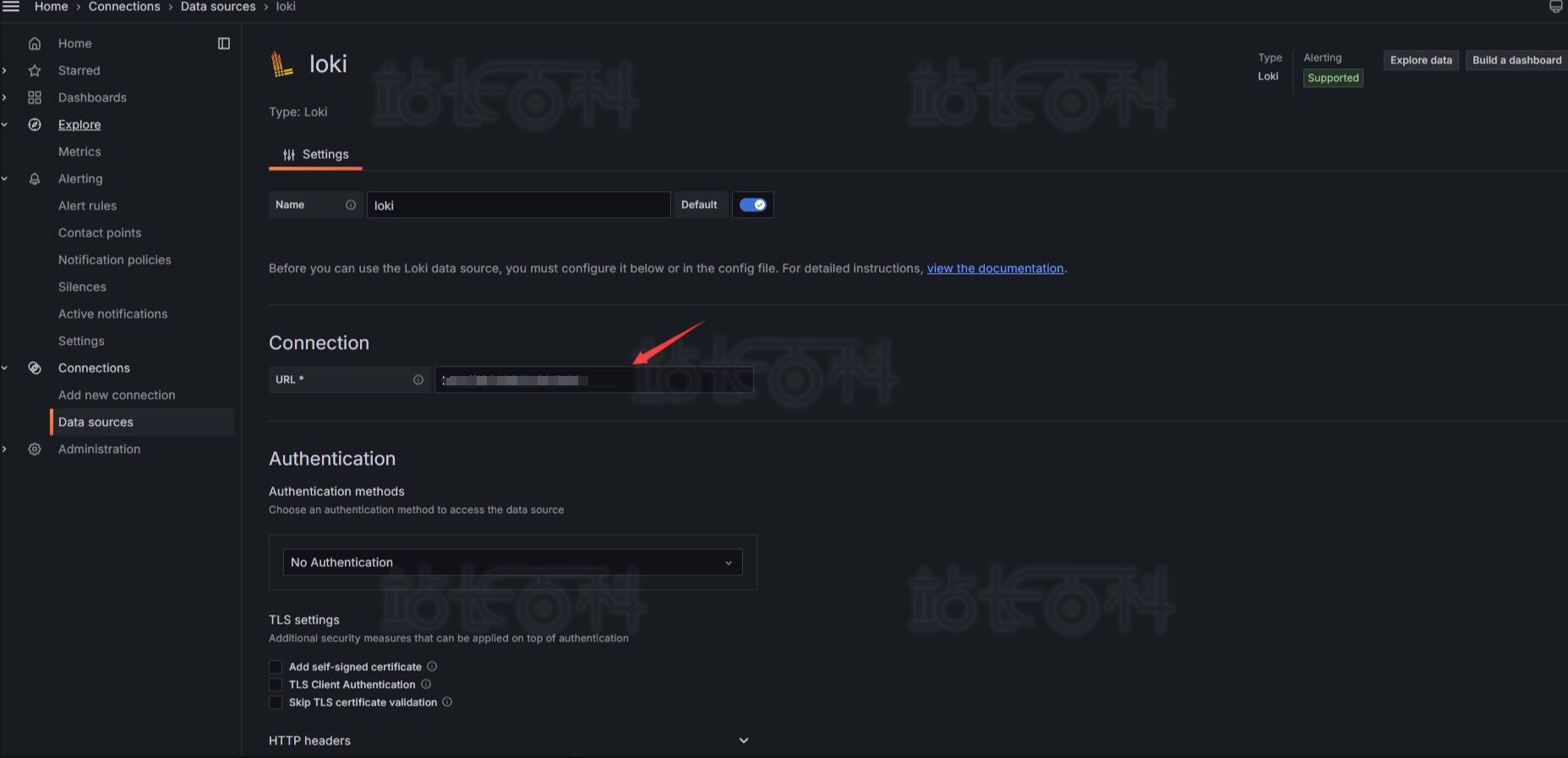Click the Starred star icon

click(x=35, y=70)
